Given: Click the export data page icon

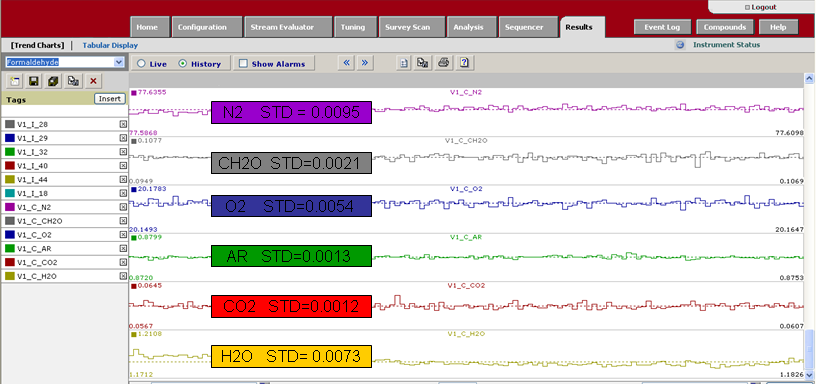Looking at the screenshot, I should pos(404,63).
